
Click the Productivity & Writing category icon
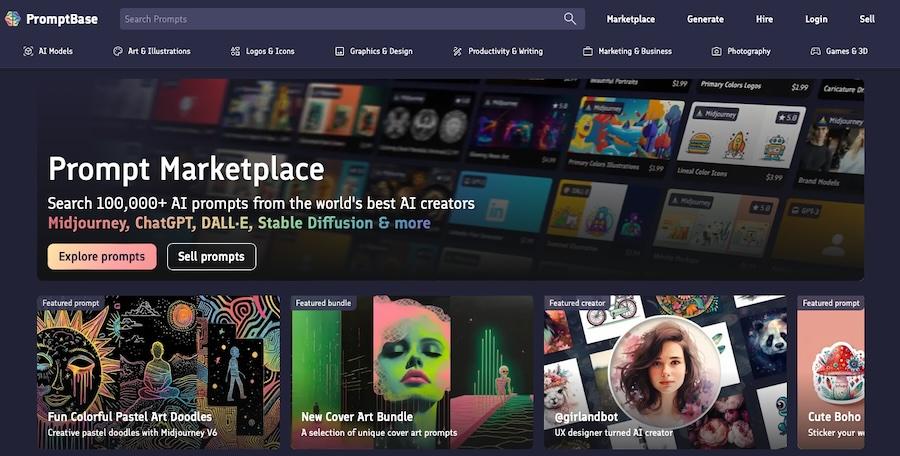pos(457,51)
